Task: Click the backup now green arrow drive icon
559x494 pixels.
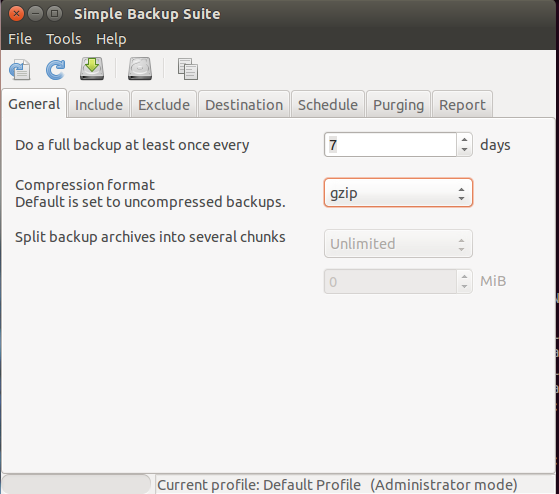Action: click(x=92, y=68)
